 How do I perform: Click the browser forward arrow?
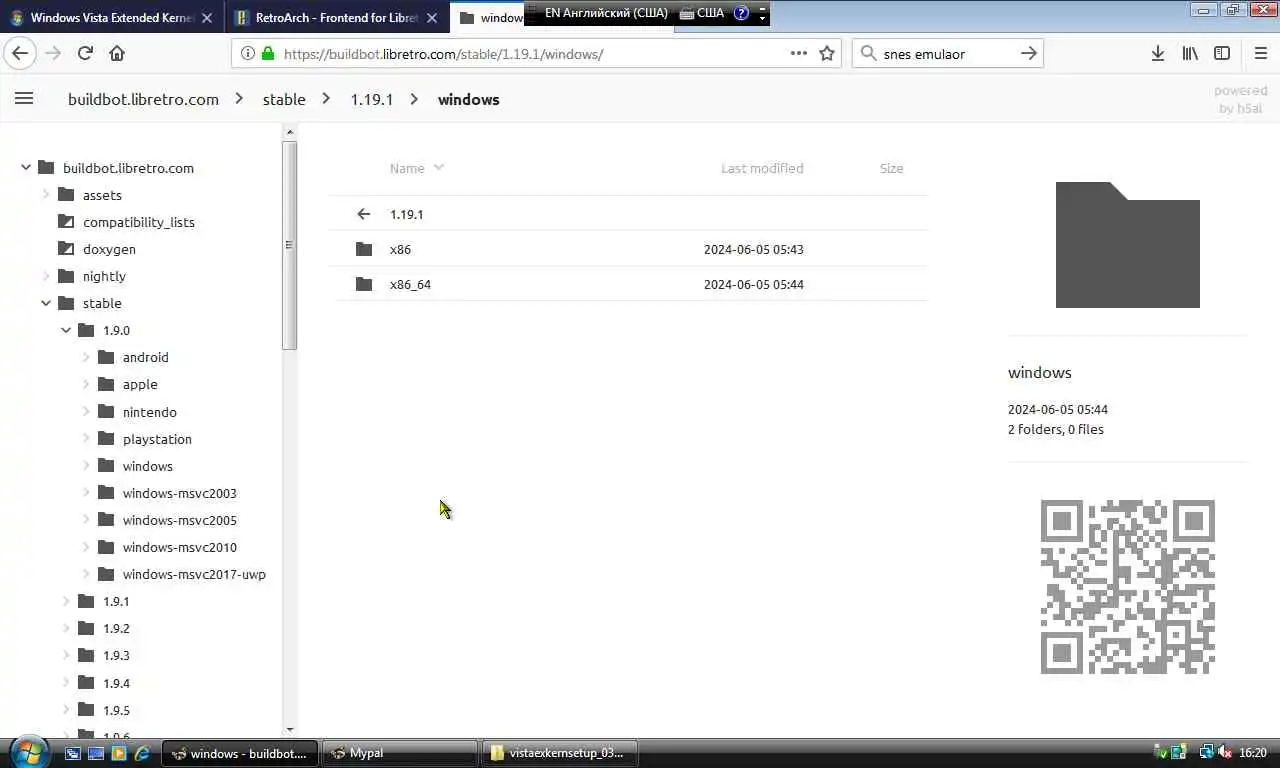[x=53, y=53]
